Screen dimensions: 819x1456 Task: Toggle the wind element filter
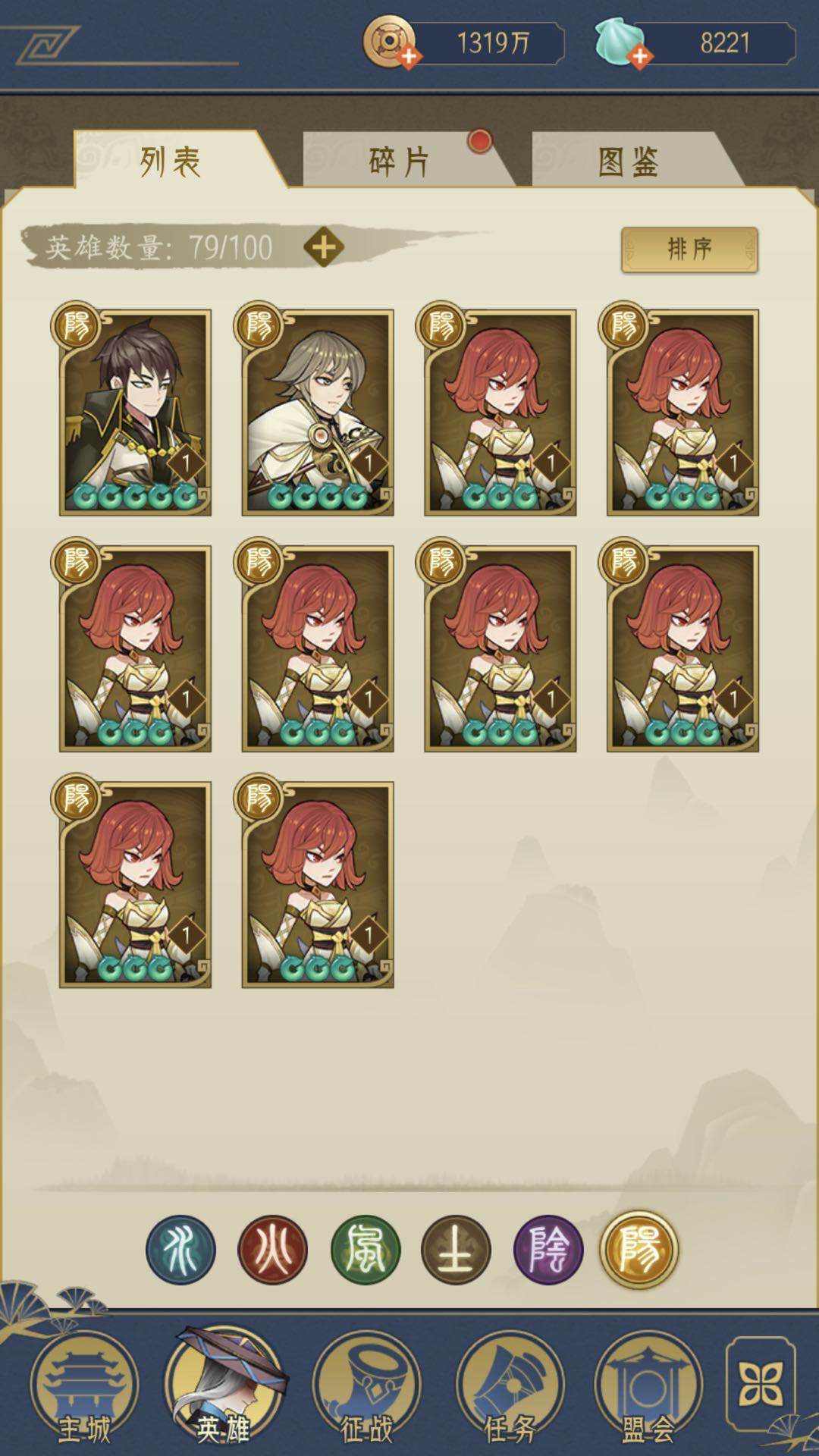pyautogui.click(x=365, y=1250)
